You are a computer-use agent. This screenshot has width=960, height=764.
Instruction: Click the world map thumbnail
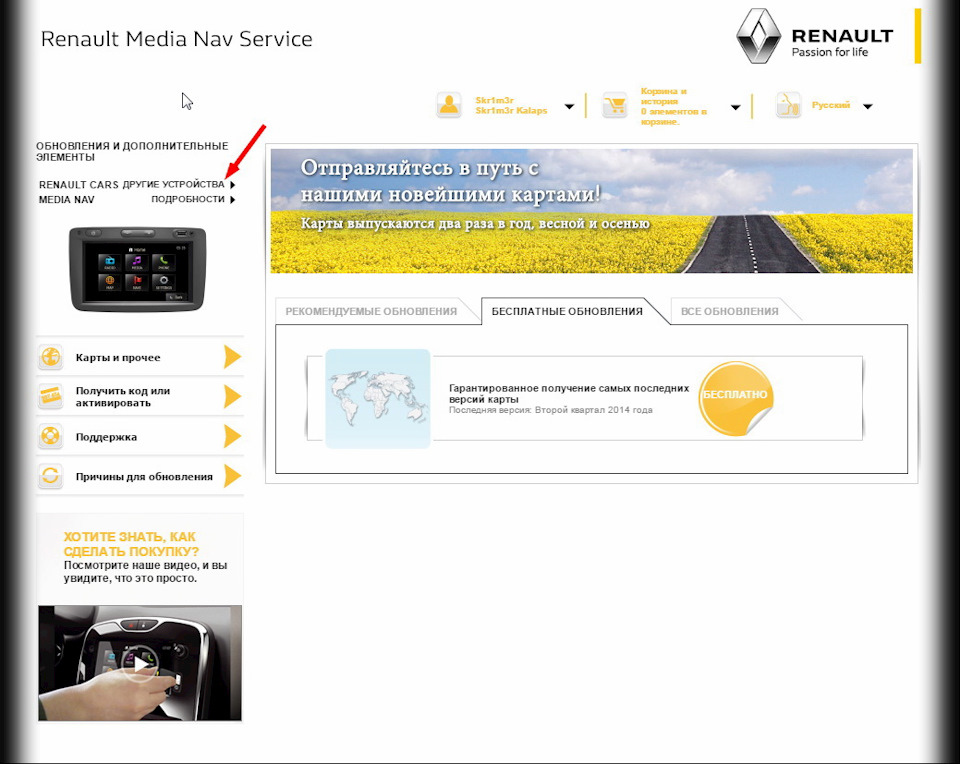[378, 399]
